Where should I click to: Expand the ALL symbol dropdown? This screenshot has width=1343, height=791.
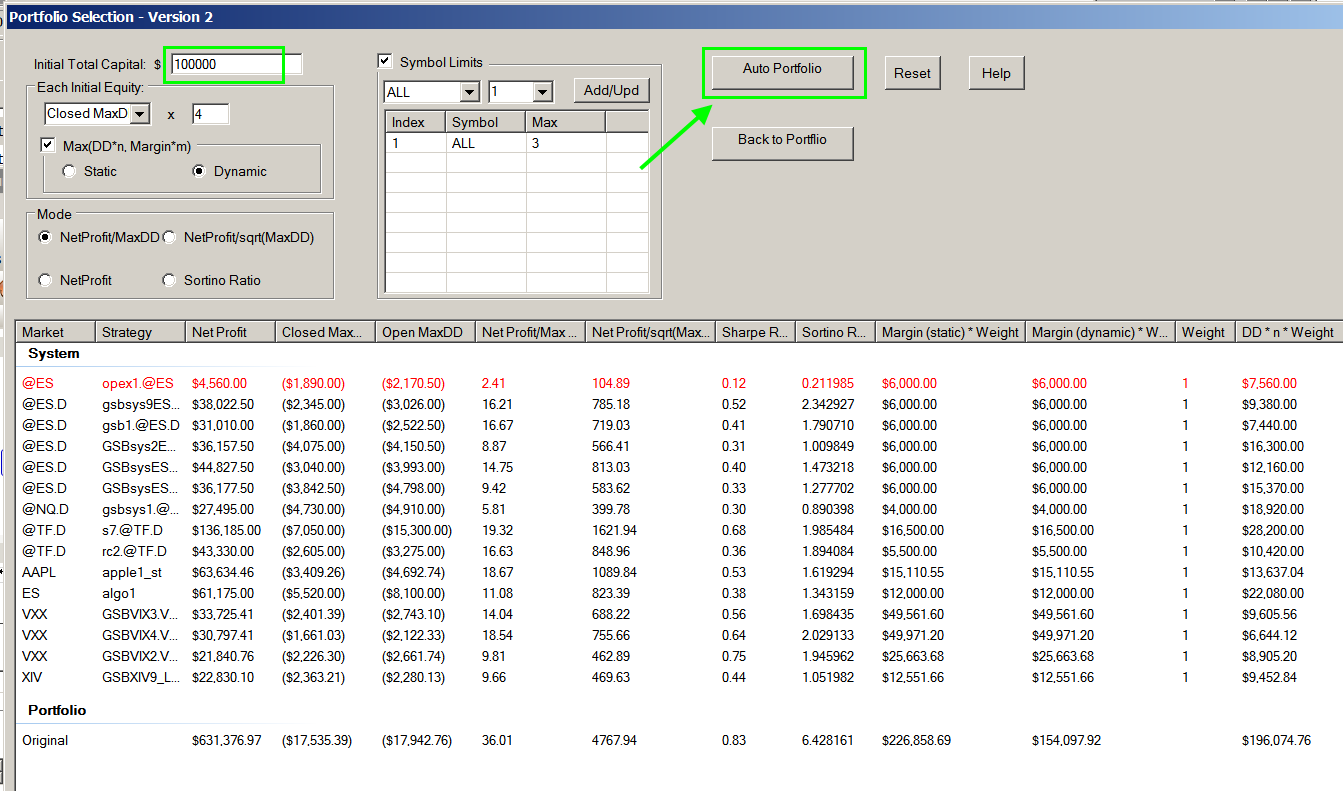click(x=469, y=92)
